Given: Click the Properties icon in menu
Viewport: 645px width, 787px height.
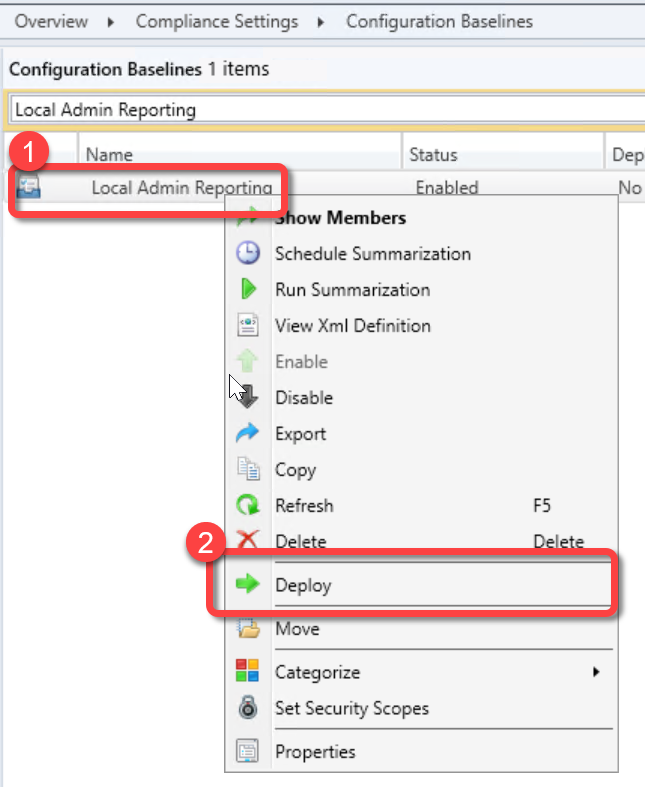Looking at the screenshot, I should (247, 752).
